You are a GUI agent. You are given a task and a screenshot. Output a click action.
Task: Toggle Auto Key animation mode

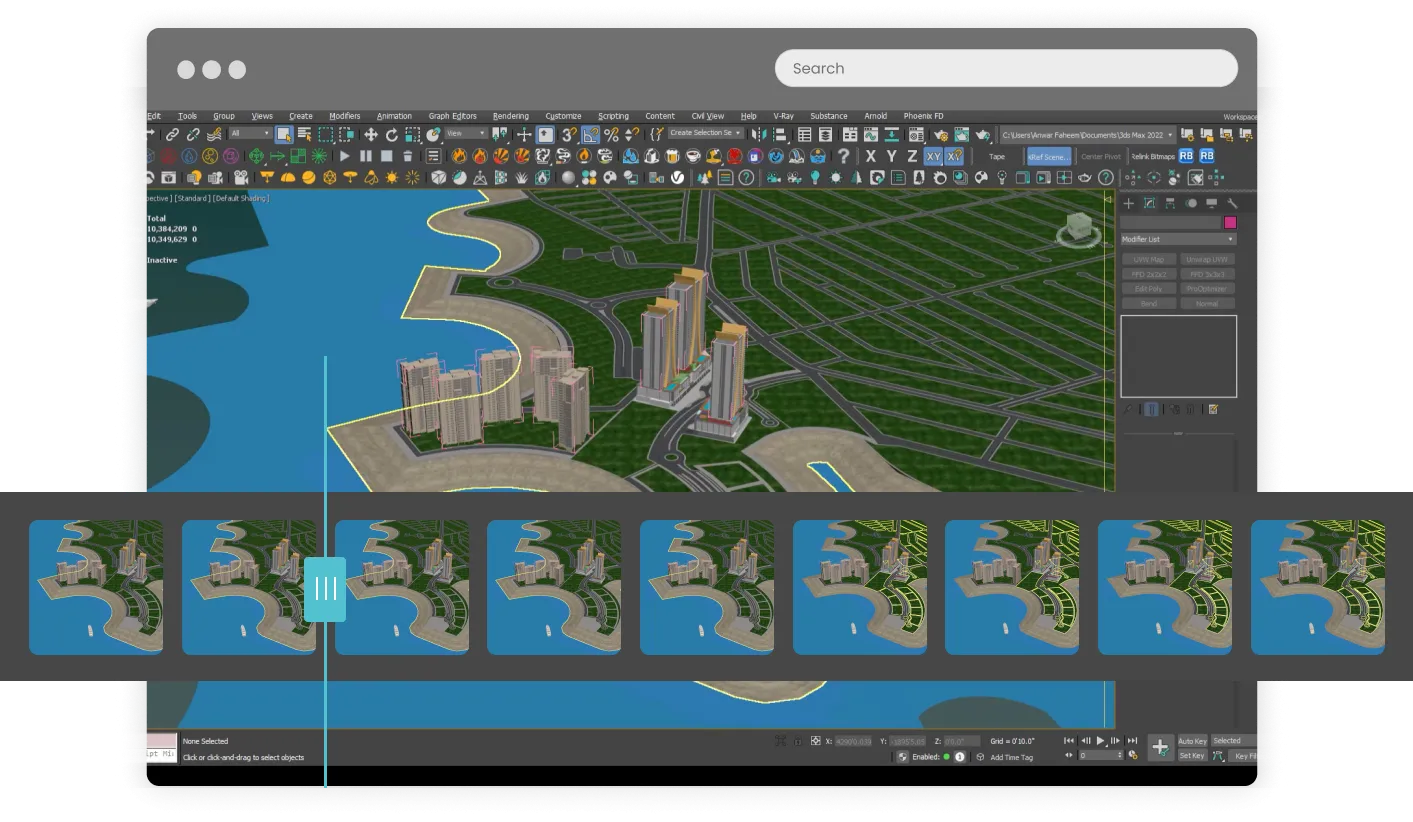coord(1192,741)
